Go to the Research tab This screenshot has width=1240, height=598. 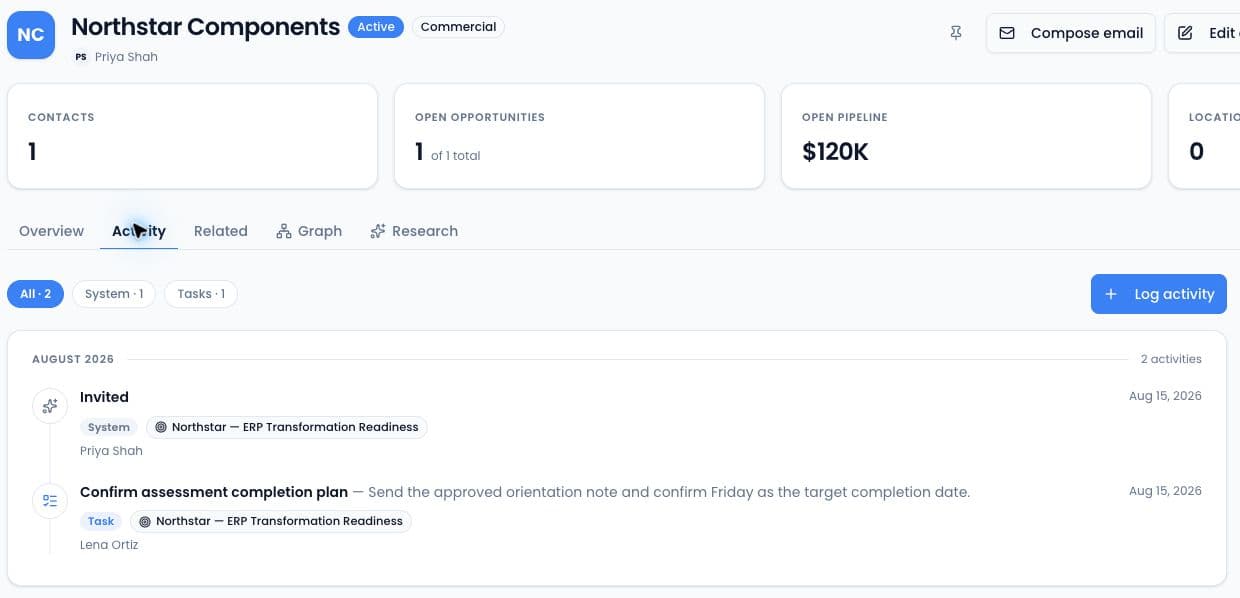[x=414, y=231]
